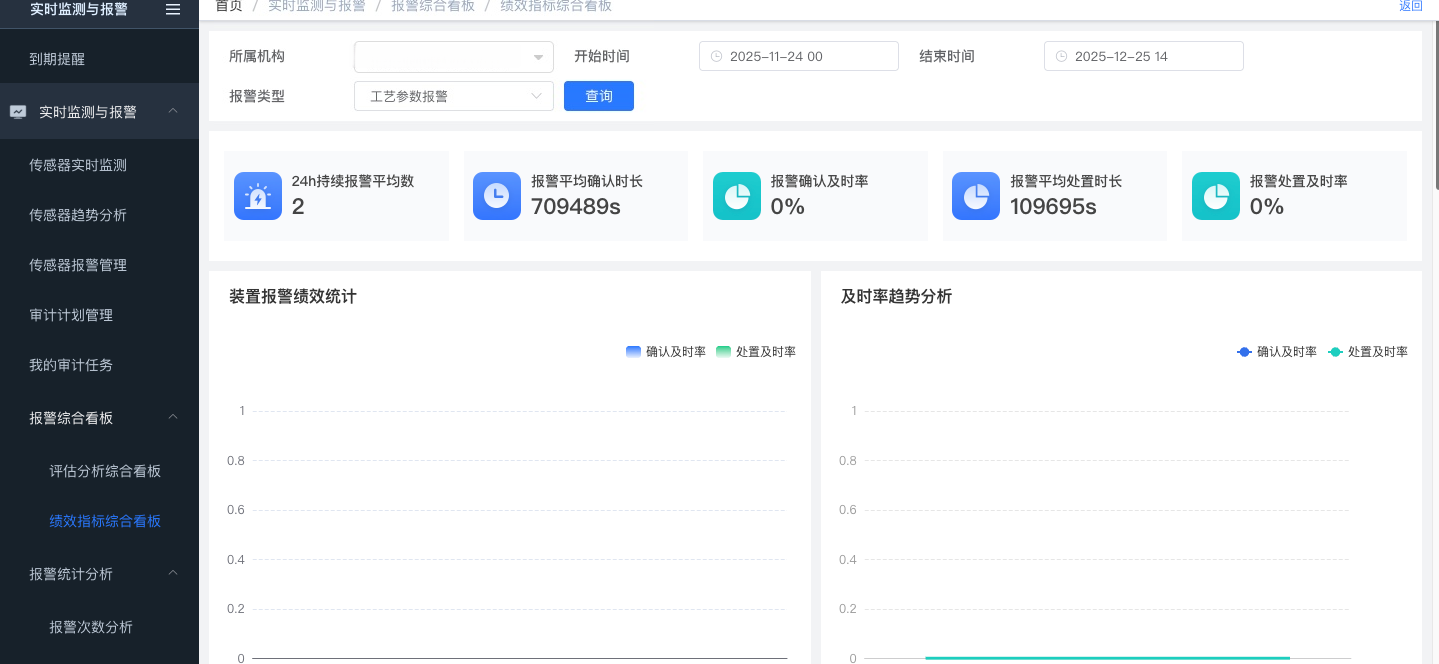Viewport: 1439px width, 664px height.
Task: Click the pie chart icon beside 报警处置及时率
Action: click(1216, 196)
